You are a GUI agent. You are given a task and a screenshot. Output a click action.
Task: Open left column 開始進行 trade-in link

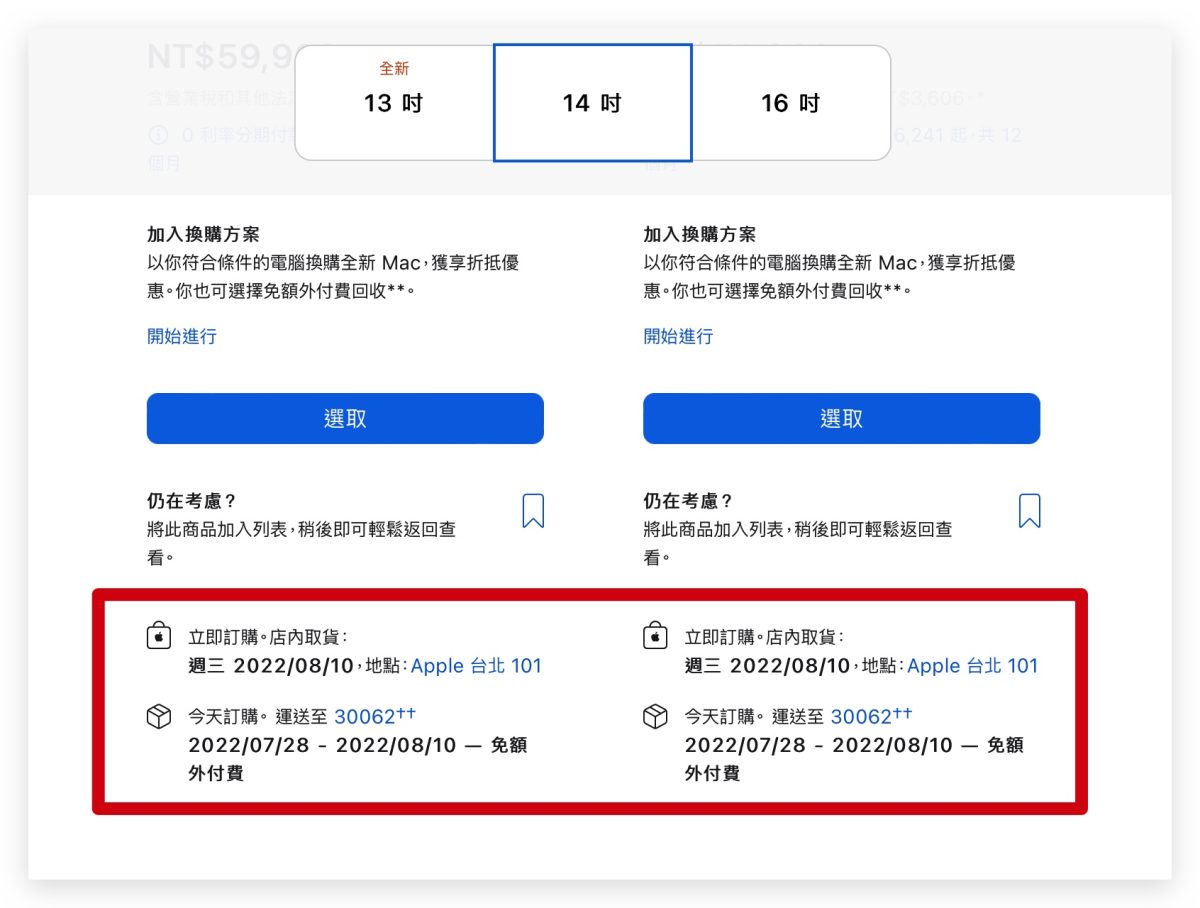pos(182,336)
